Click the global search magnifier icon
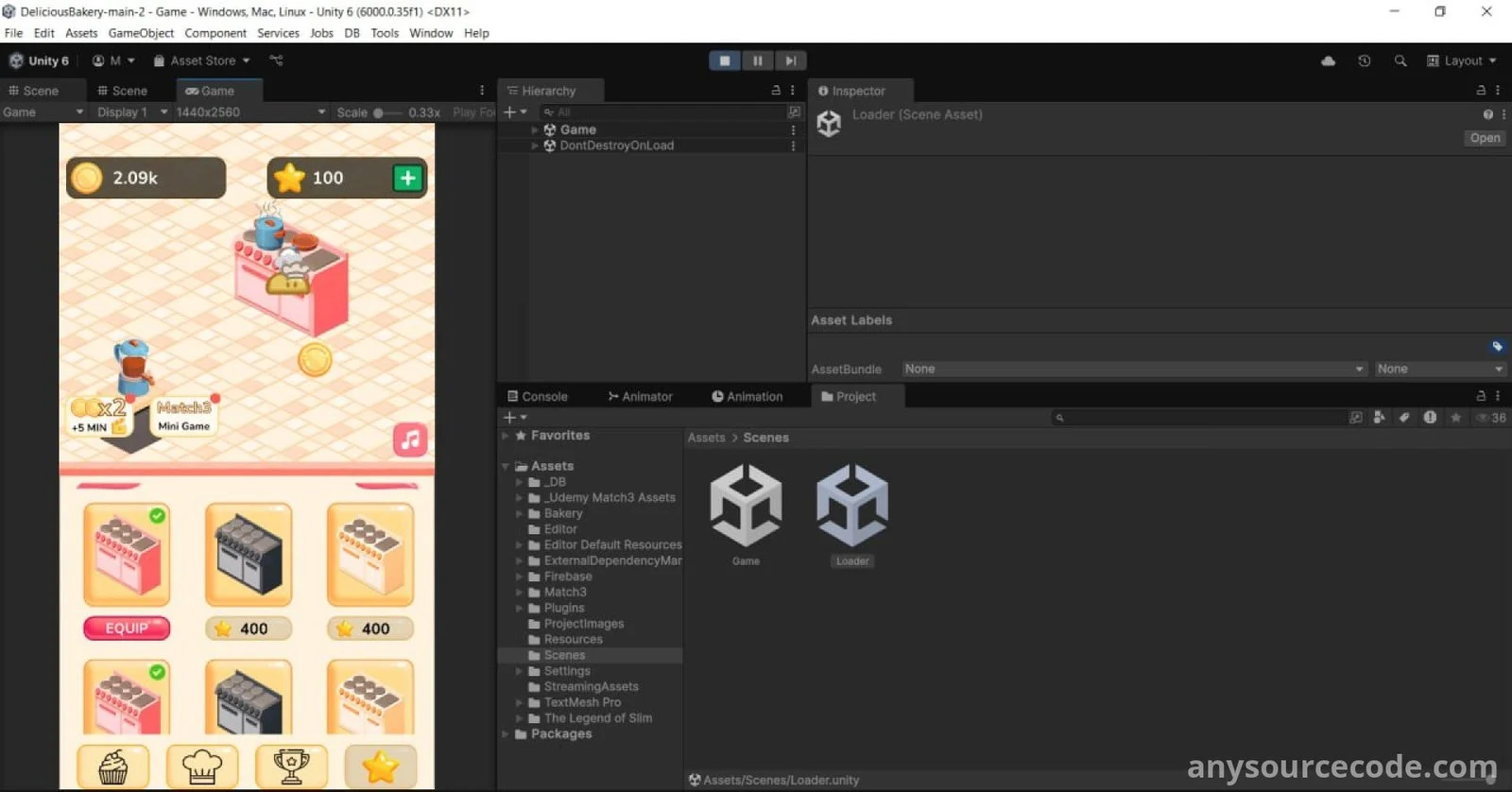This screenshot has width=1512, height=792. click(1400, 60)
